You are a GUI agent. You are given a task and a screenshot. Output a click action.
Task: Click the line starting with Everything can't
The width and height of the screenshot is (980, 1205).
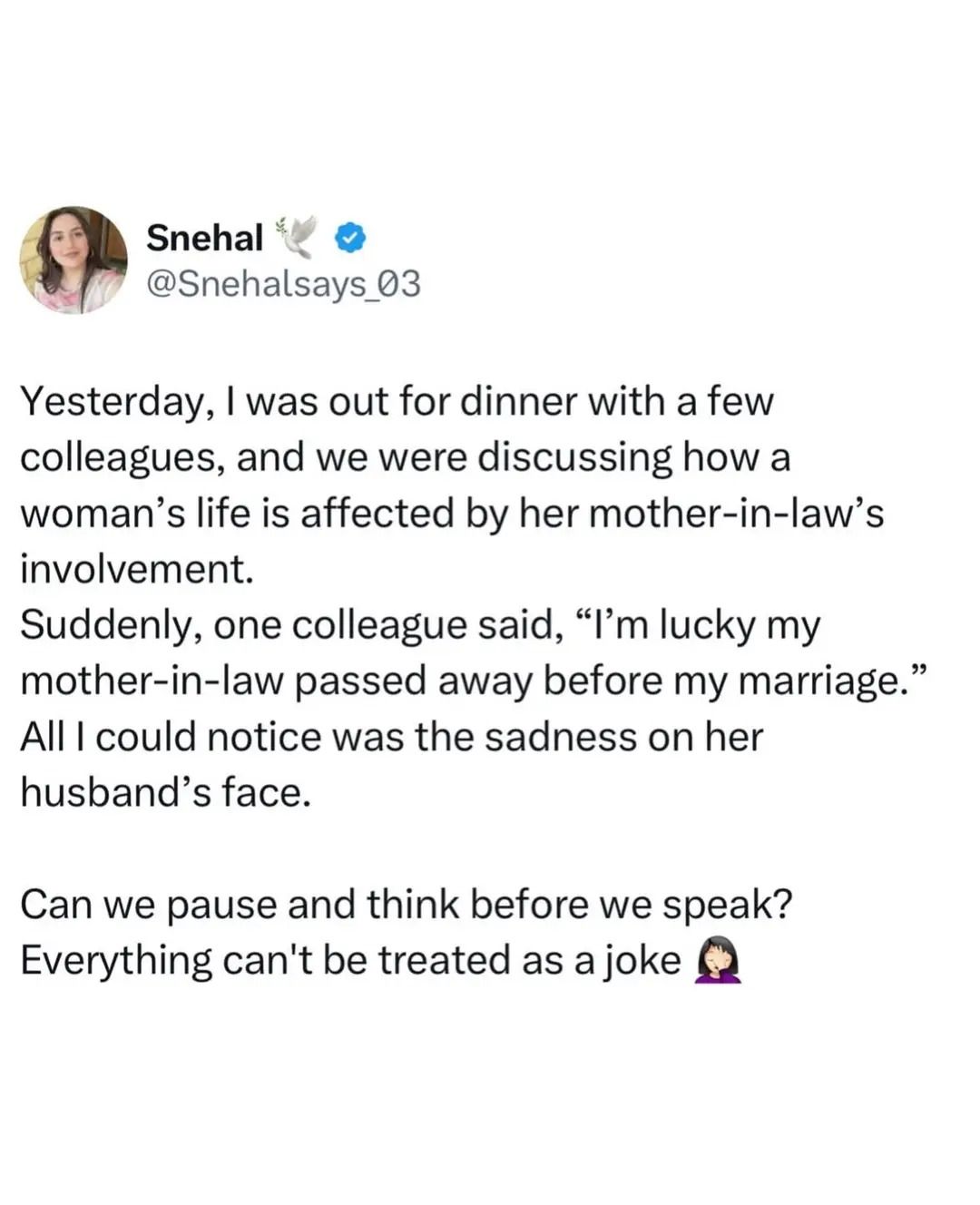(349, 961)
